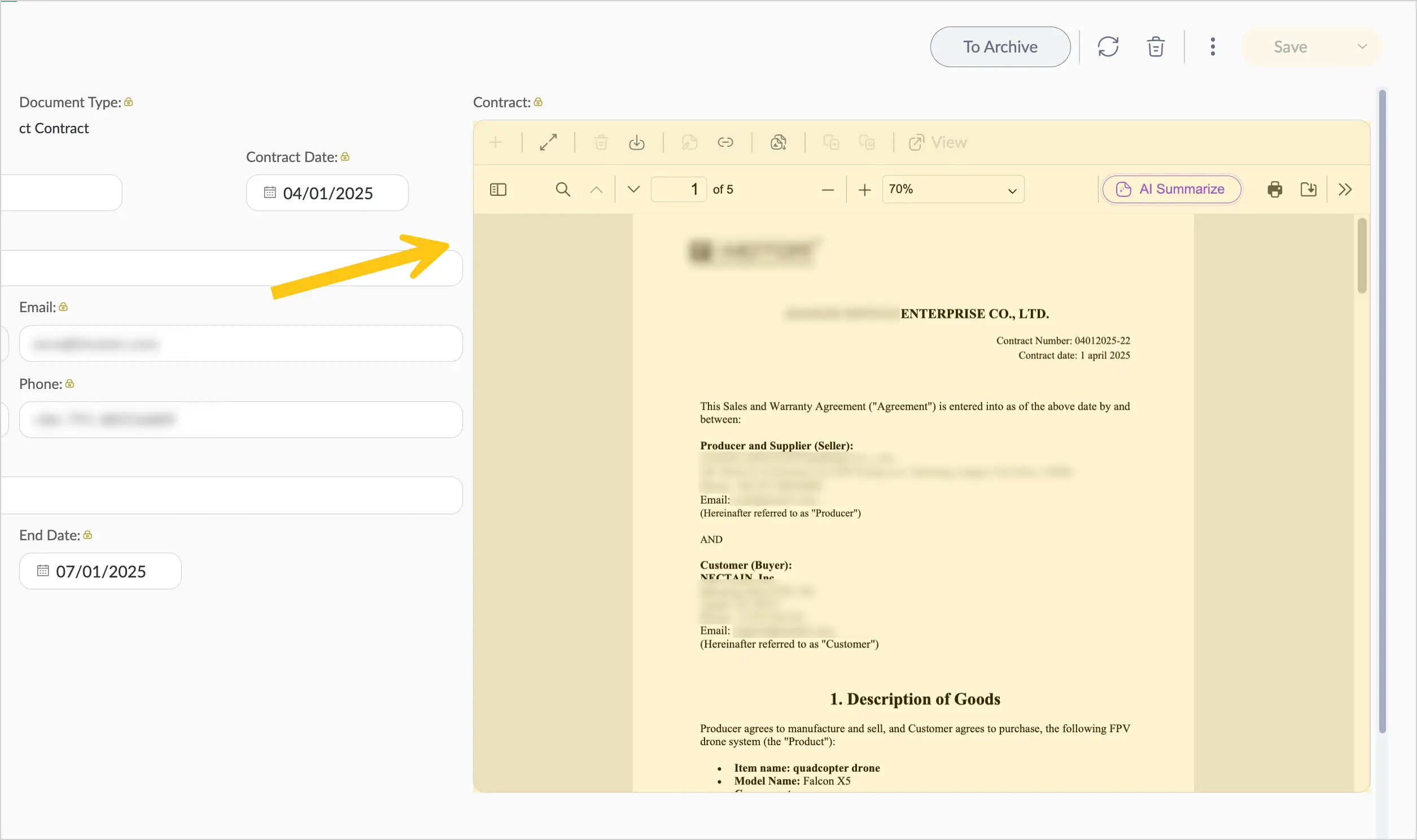Click the 'Item name: quadcopter drone' line
Viewport: 1417px width, 840px height.
pyautogui.click(x=807, y=768)
